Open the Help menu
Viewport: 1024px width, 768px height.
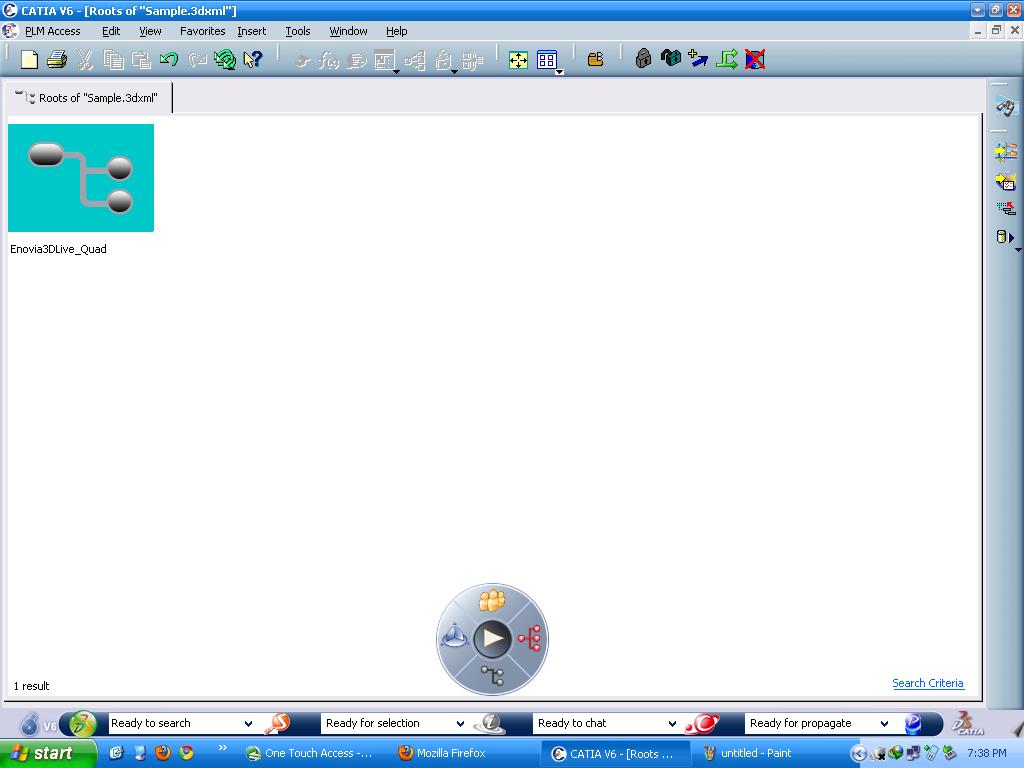tap(396, 31)
